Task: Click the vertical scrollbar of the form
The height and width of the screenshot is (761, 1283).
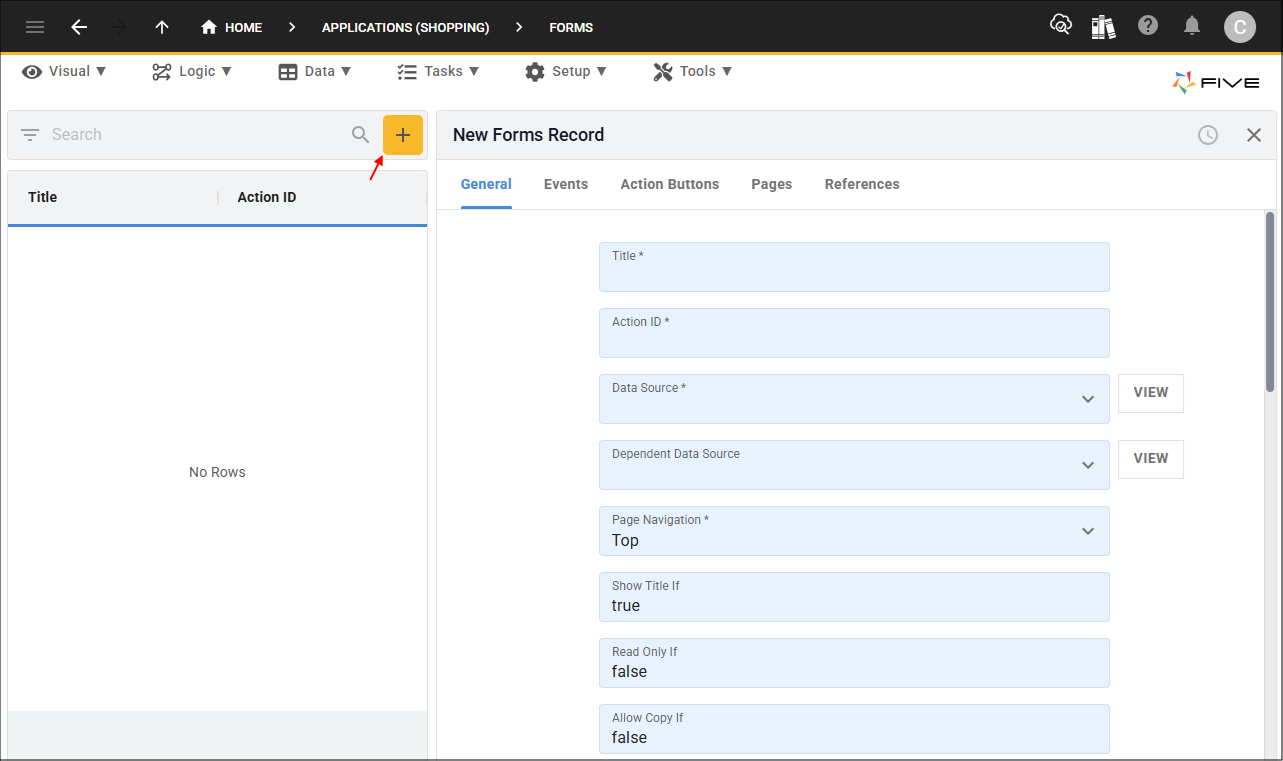Action: coord(1270,300)
